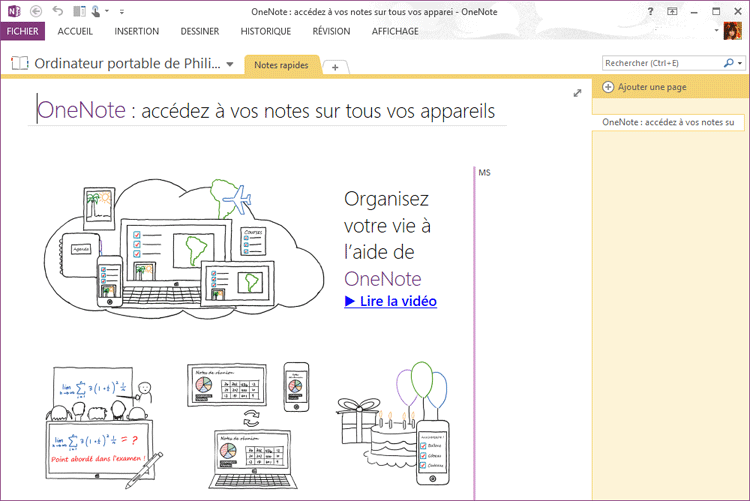
Task: Click Ajouter une page button
Action: coord(645,87)
